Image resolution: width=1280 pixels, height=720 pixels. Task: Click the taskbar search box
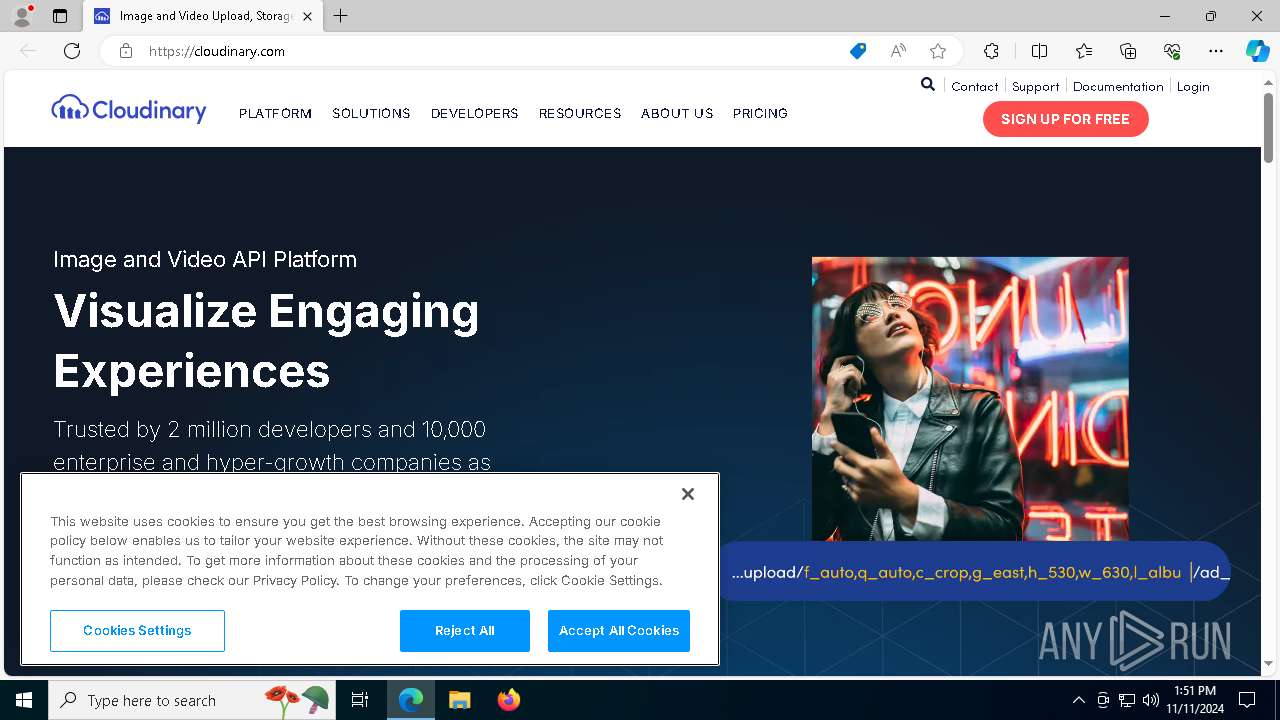click(x=192, y=700)
